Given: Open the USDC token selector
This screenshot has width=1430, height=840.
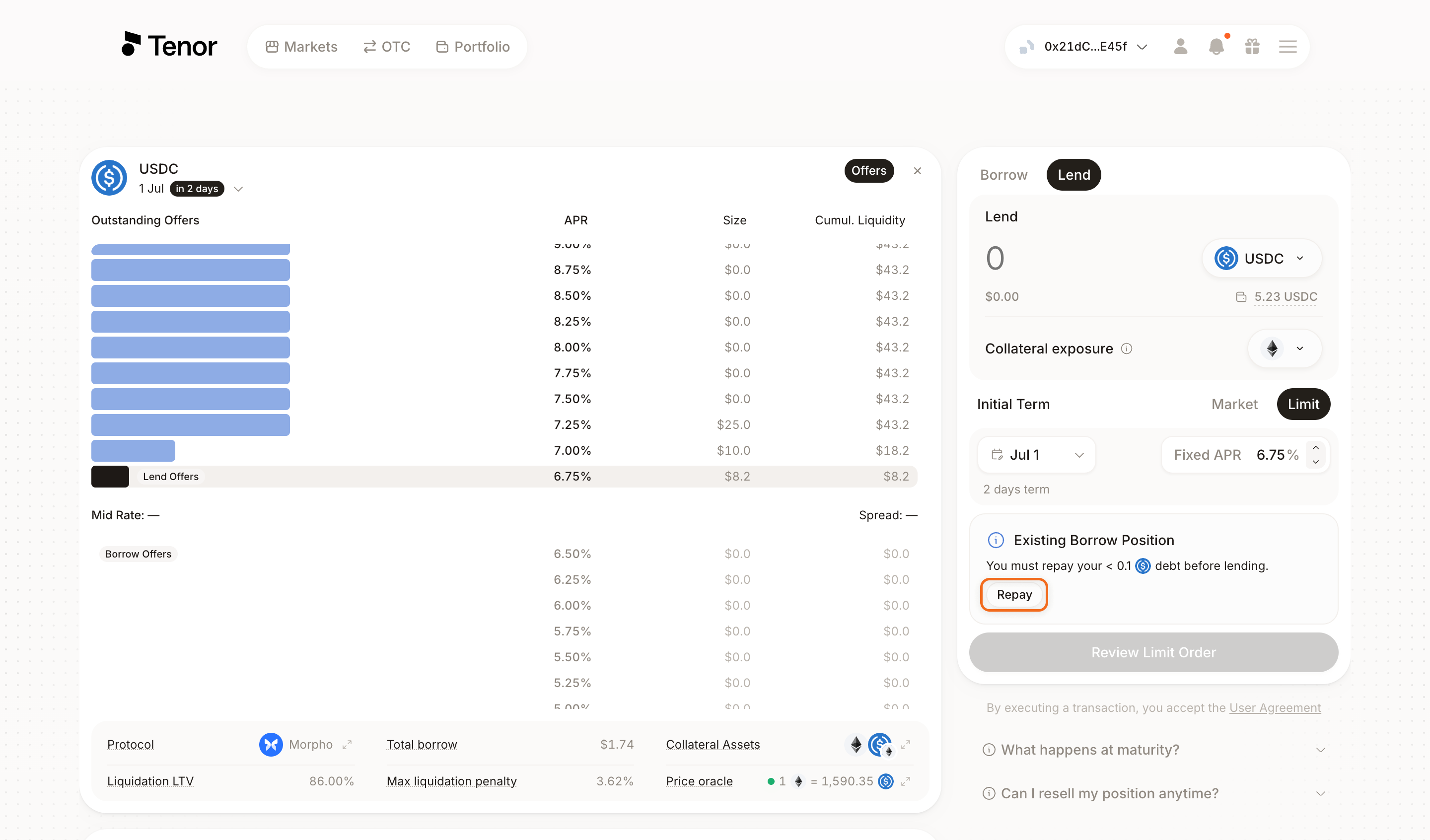Looking at the screenshot, I should 1262,258.
